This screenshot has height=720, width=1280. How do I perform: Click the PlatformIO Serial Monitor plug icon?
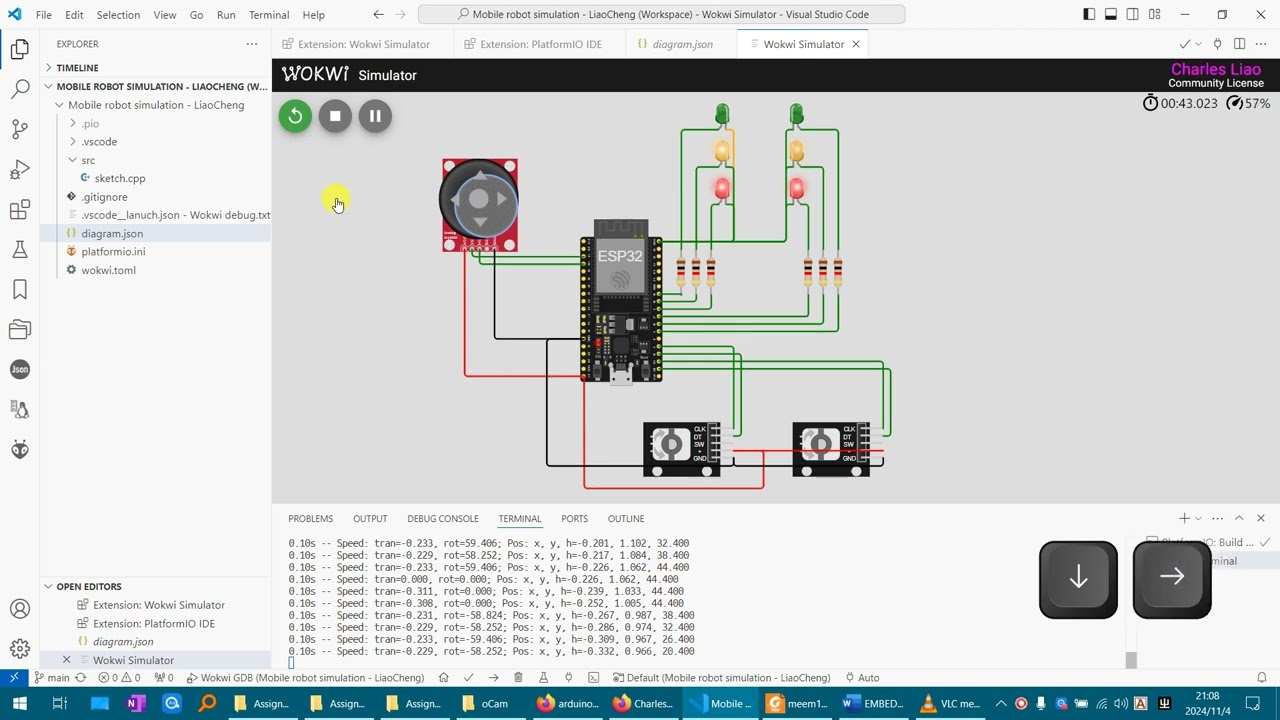[568, 678]
